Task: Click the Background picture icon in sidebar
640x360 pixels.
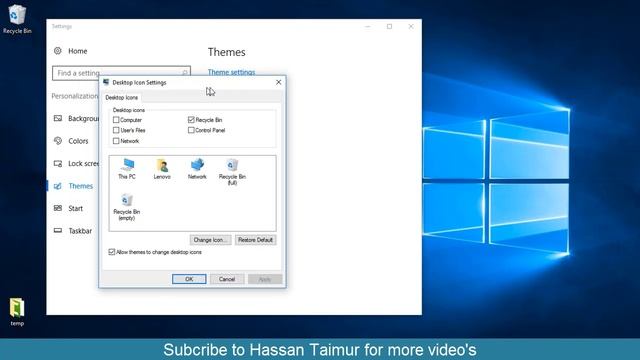Action: [x=58, y=118]
